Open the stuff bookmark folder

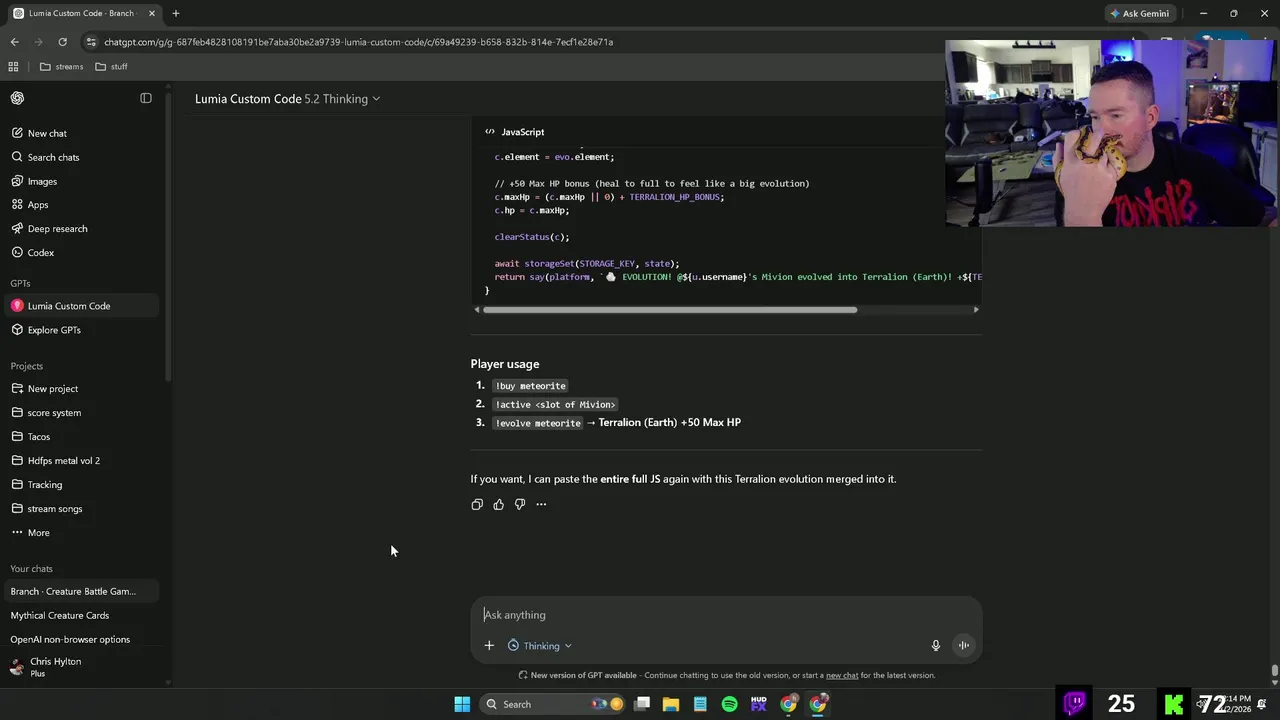coord(111,67)
